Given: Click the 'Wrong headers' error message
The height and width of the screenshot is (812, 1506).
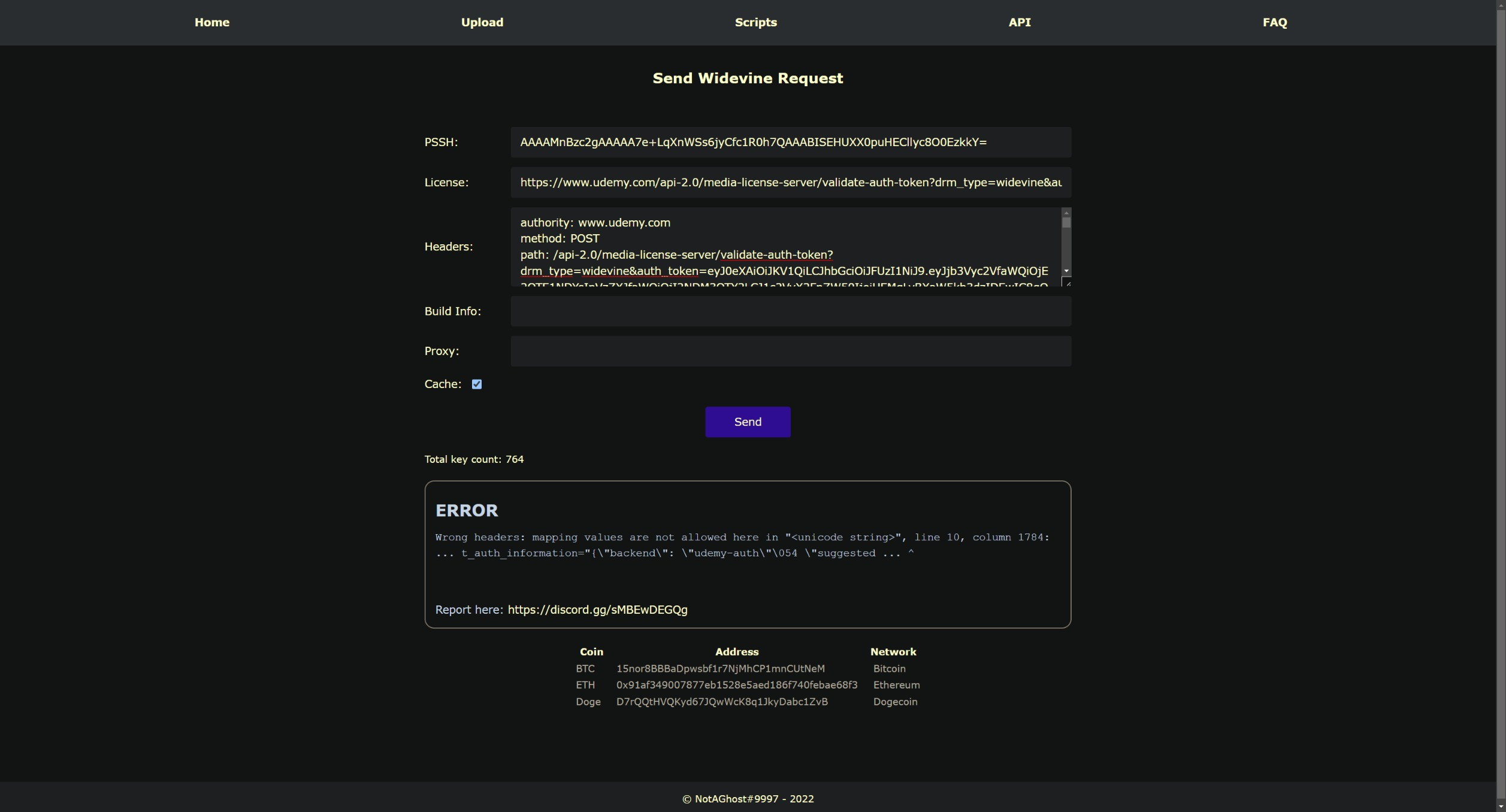Looking at the screenshot, I should point(742,545).
